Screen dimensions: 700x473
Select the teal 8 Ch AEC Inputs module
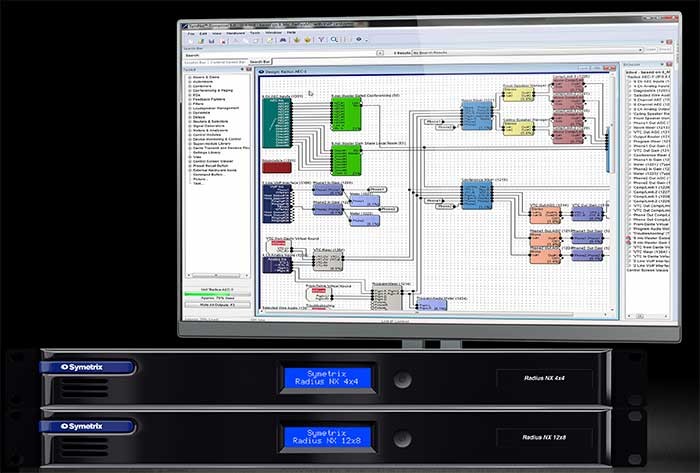(x=277, y=123)
